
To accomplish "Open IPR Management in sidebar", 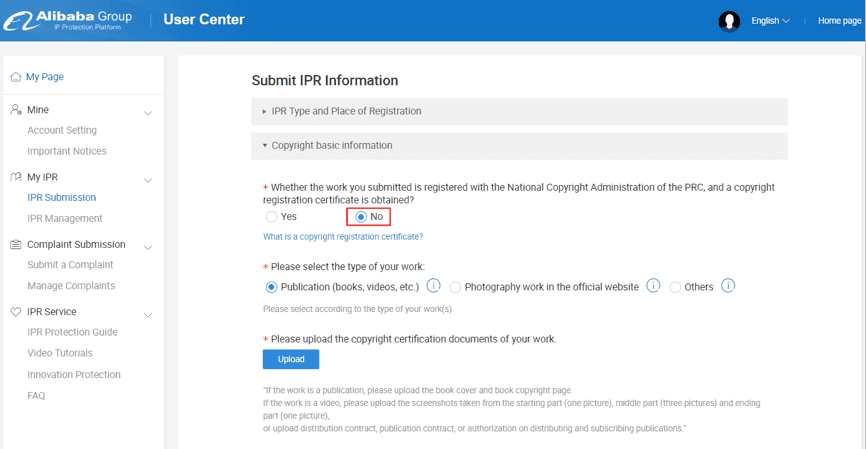I will (x=65, y=218).
